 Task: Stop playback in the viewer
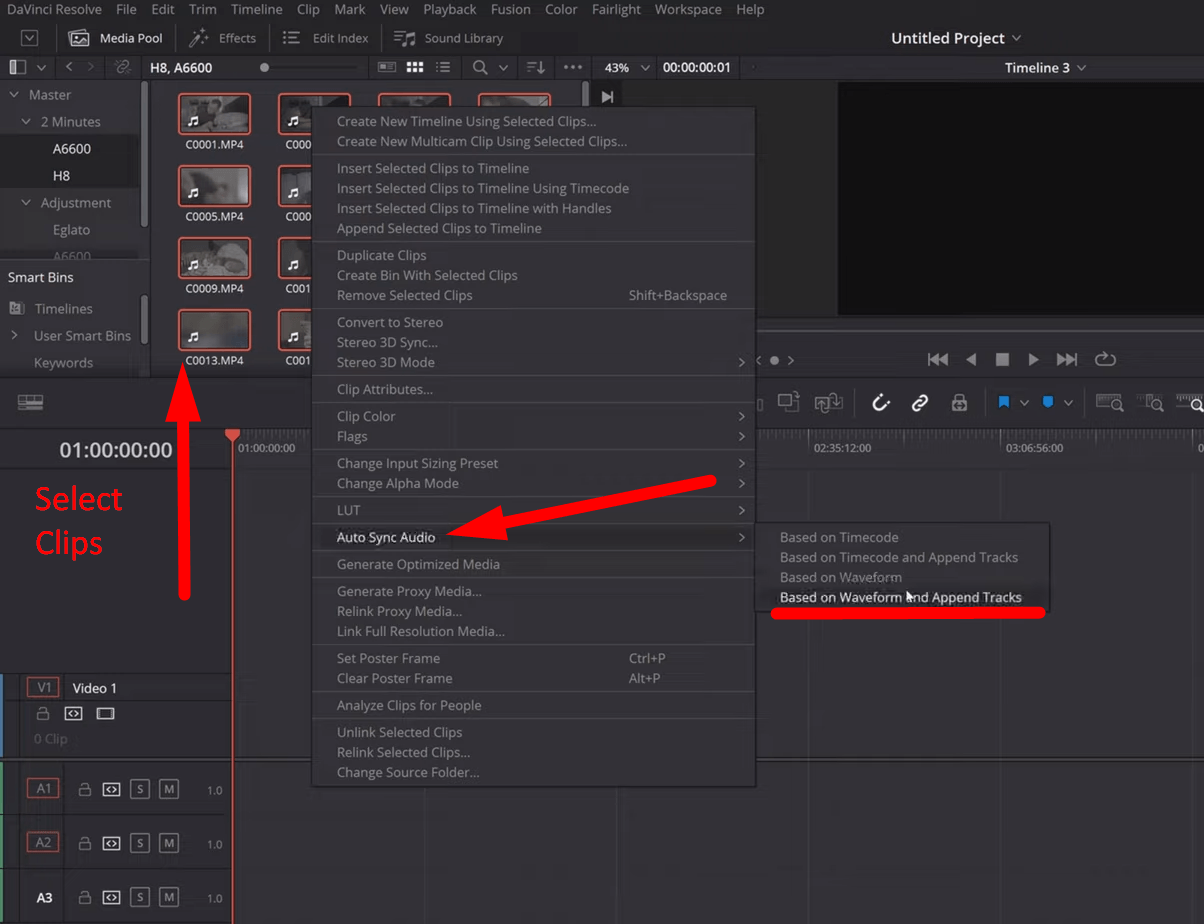[x=1002, y=359]
